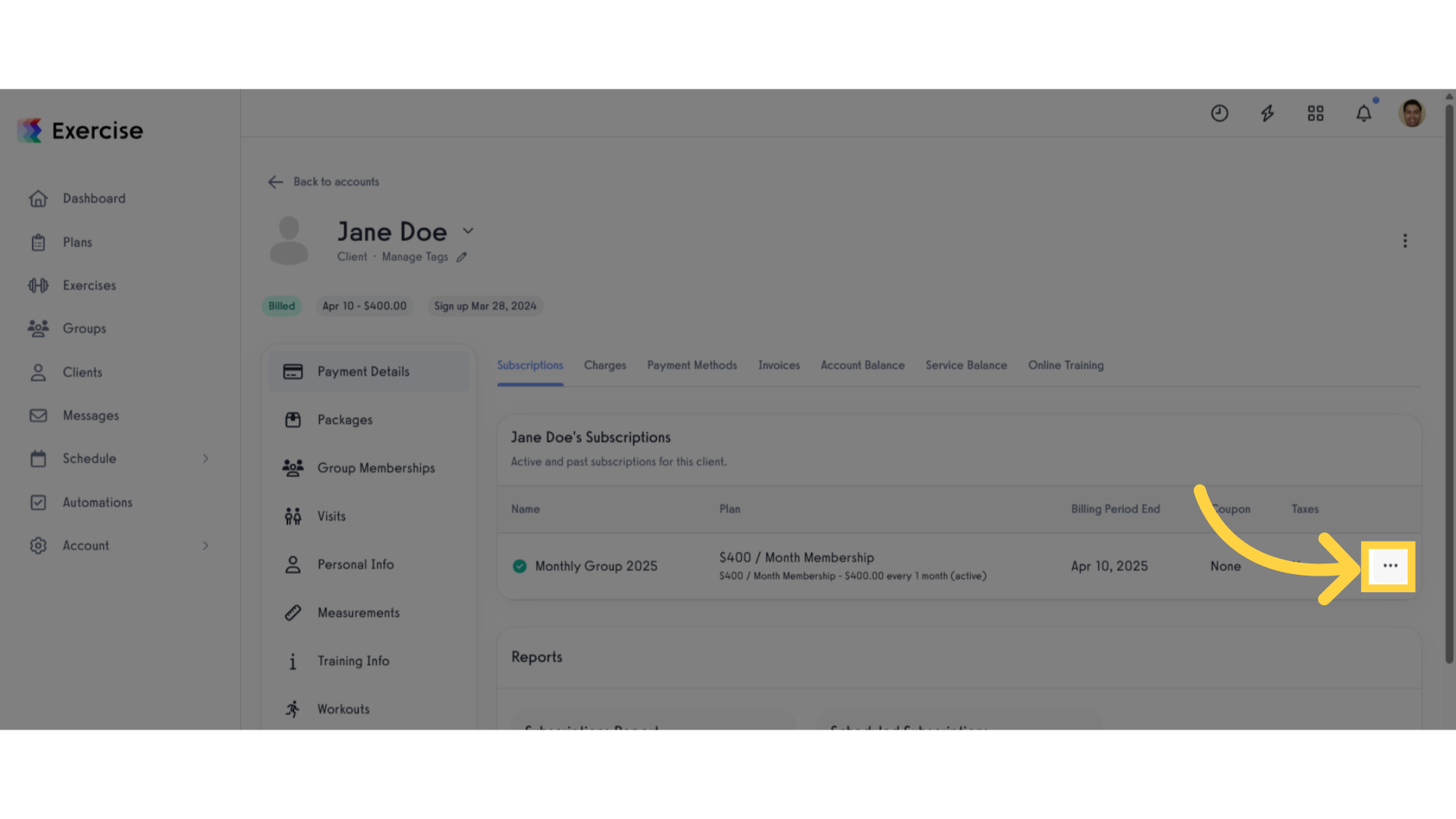
Task: Open the recent activity clock icon
Action: 1219,114
